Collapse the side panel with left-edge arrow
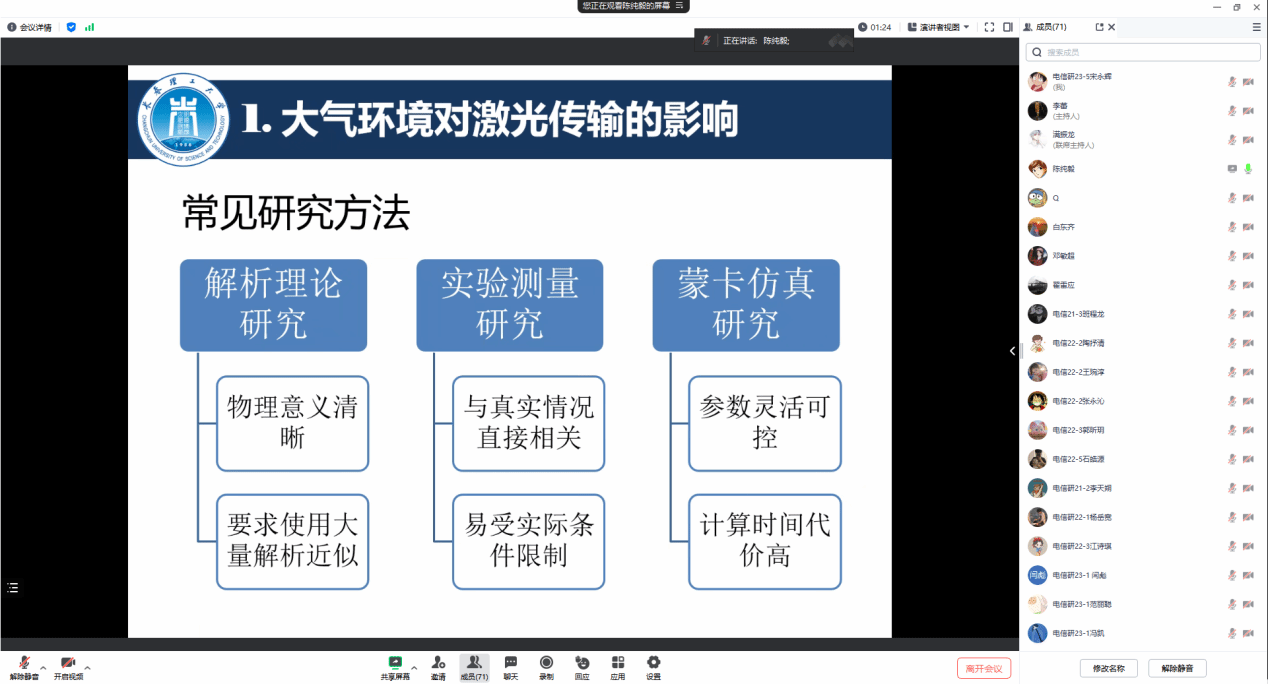This screenshot has width=1268, height=684. (x=1012, y=351)
